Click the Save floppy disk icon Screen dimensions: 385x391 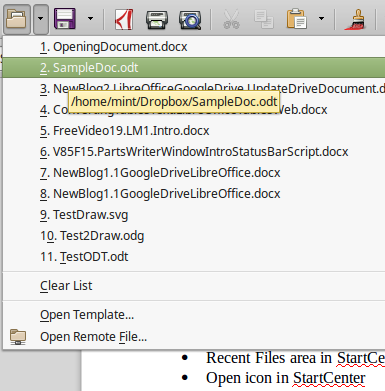click(65, 19)
